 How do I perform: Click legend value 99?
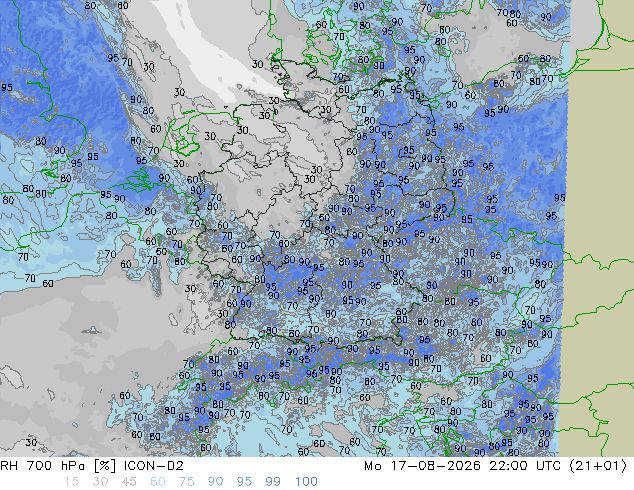tap(273, 482)
